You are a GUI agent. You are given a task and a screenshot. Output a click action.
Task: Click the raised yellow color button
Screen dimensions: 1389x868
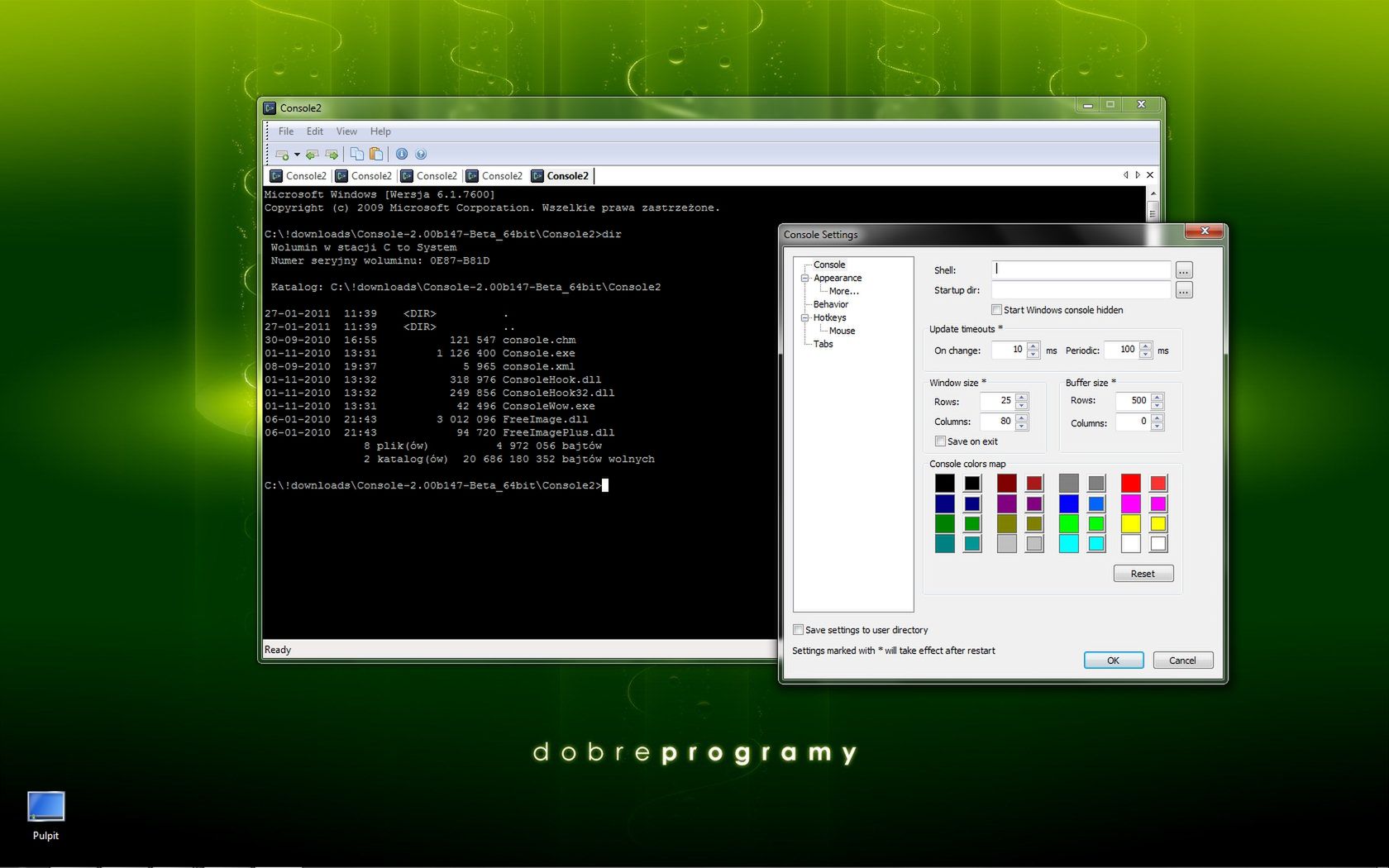[x=1158, y=523]
